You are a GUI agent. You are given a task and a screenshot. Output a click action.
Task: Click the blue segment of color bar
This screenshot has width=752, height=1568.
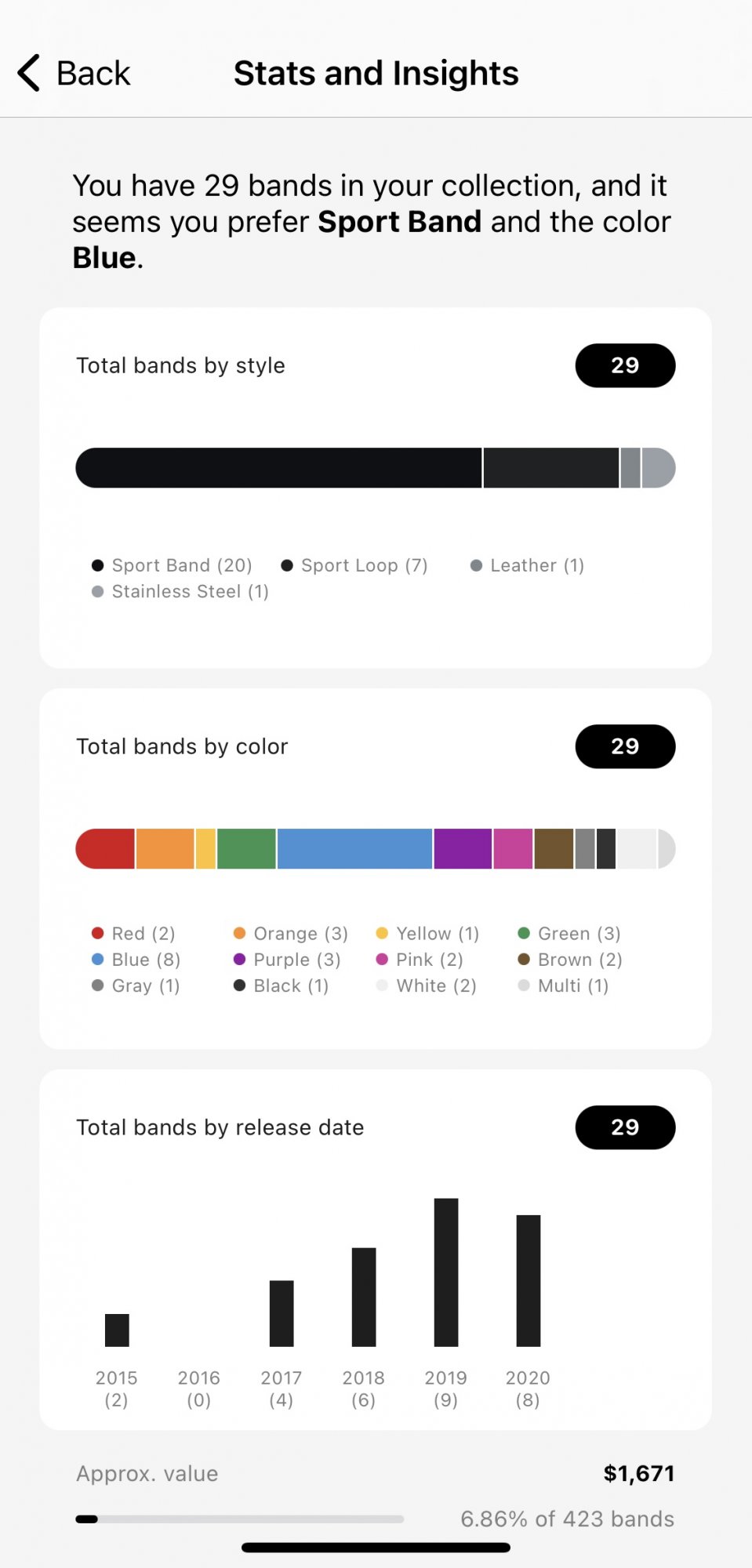(354, 848)
